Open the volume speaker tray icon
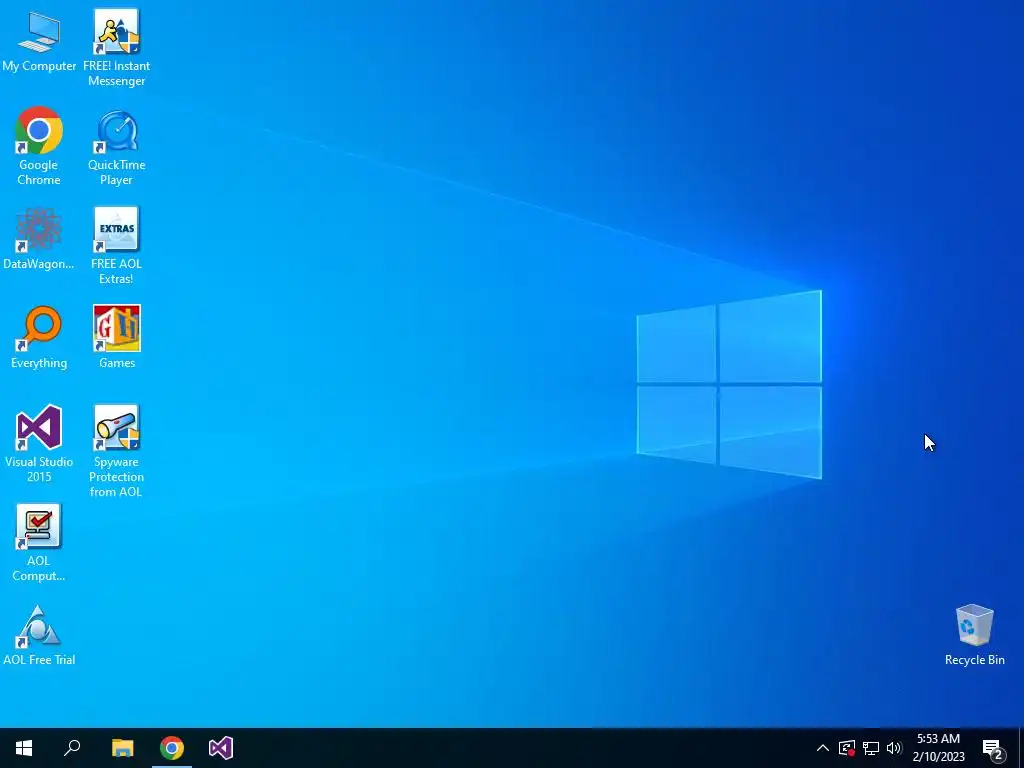The width and height of the screenshot is (1024, 768). pyautogui.click(x=894, y=748)
